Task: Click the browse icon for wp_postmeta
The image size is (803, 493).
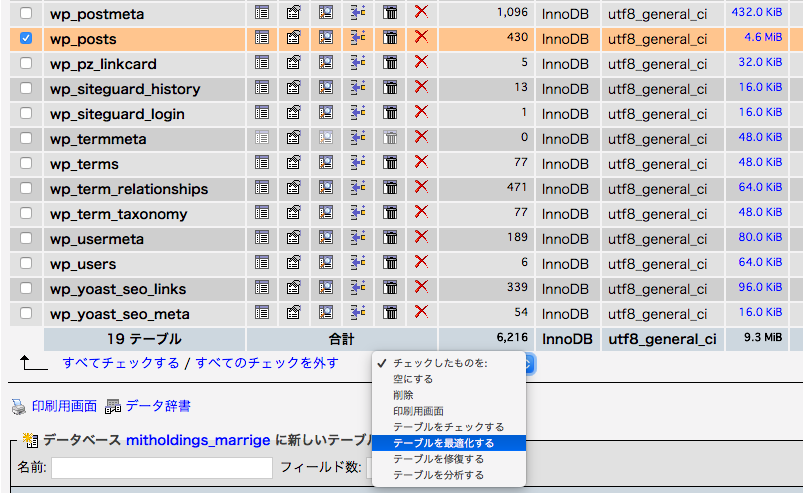Action: pyautogui.click(x=262, y=14)
